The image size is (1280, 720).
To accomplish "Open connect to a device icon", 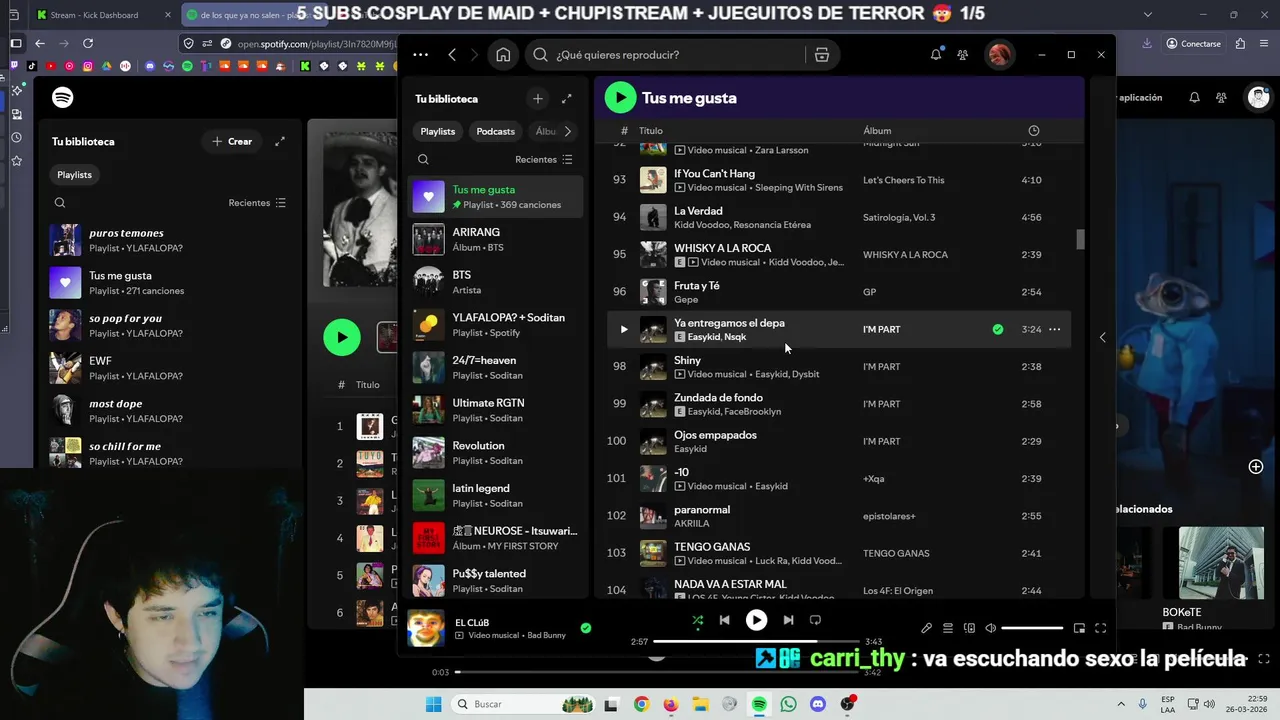I will pos(969,628).
